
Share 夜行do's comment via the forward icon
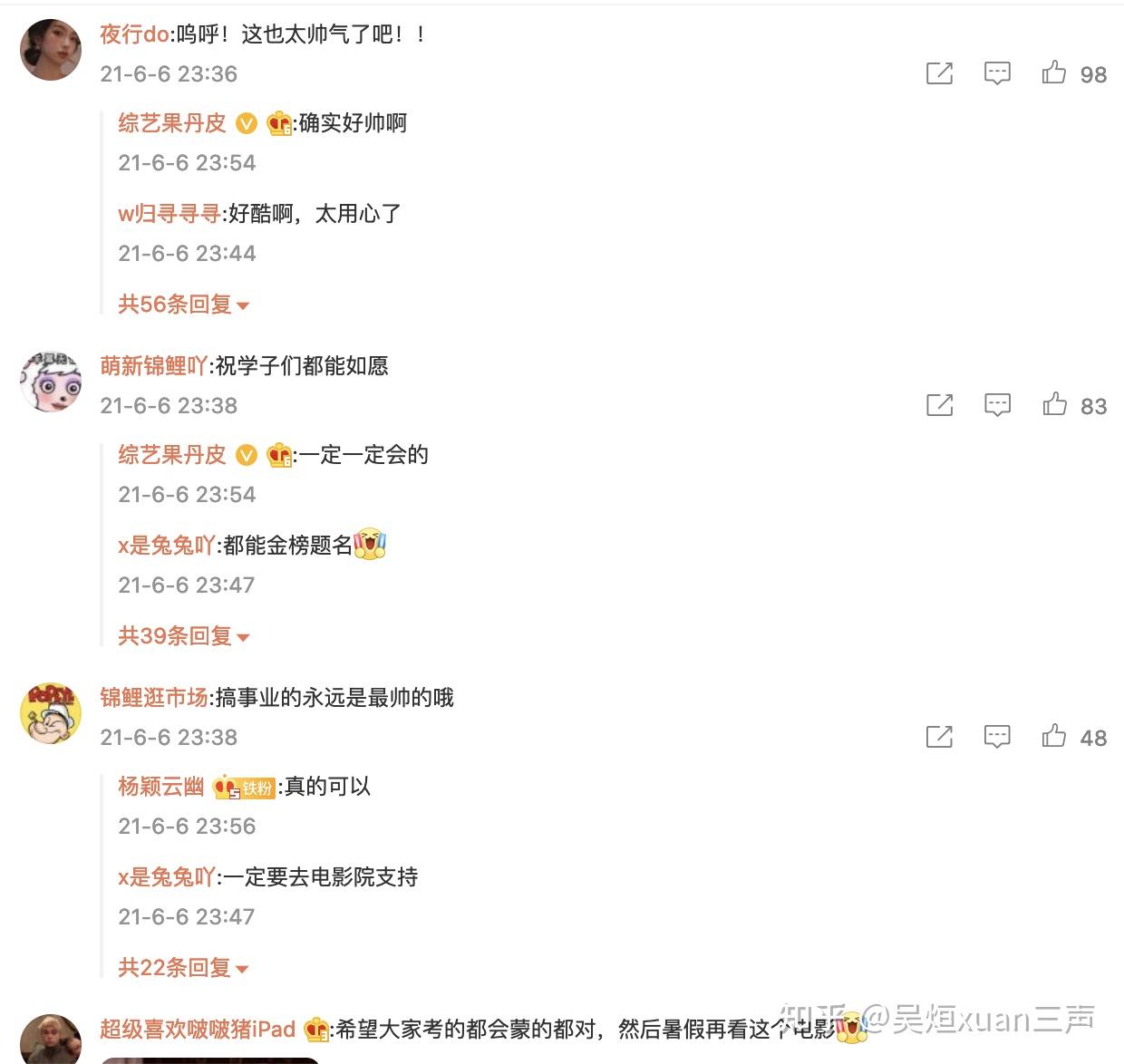(x=939, y=73)
